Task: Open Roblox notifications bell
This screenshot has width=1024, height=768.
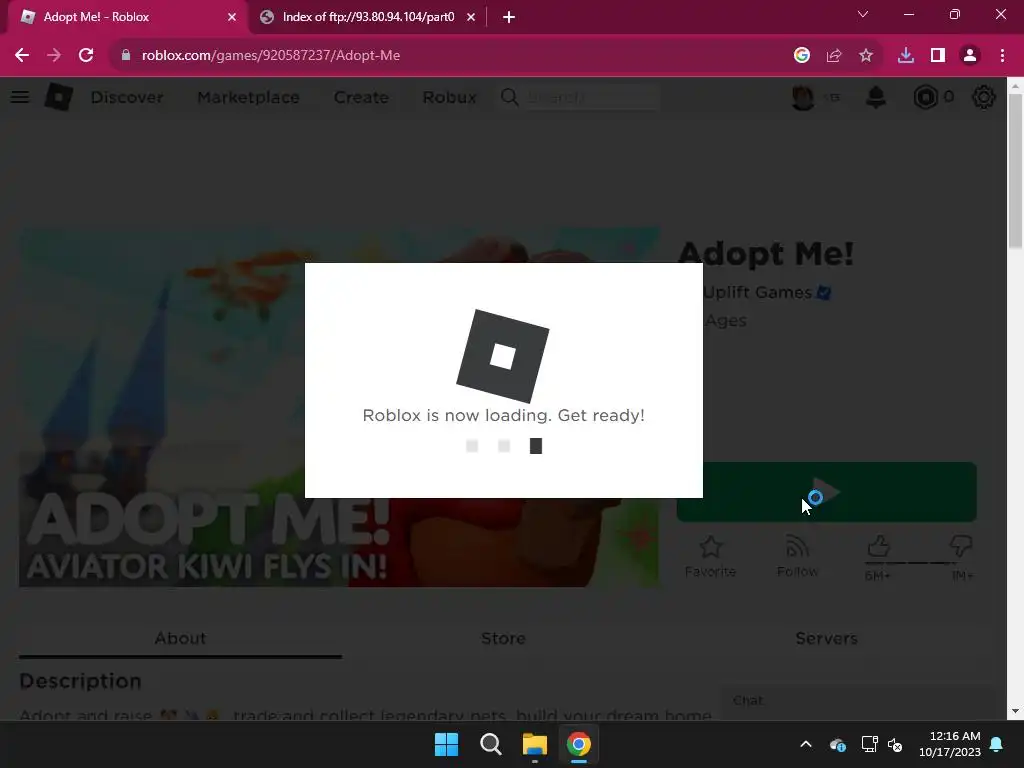Action: coord(876,97)
